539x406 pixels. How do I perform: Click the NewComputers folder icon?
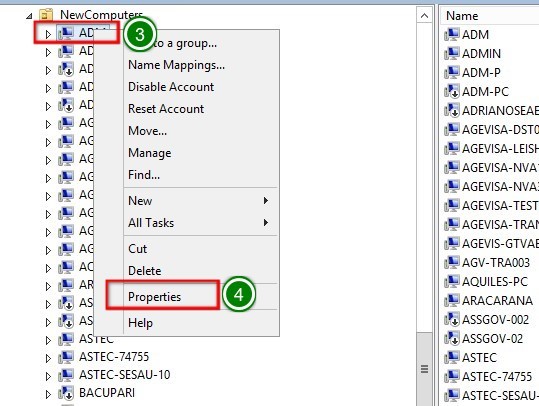[x=46, y=15]
